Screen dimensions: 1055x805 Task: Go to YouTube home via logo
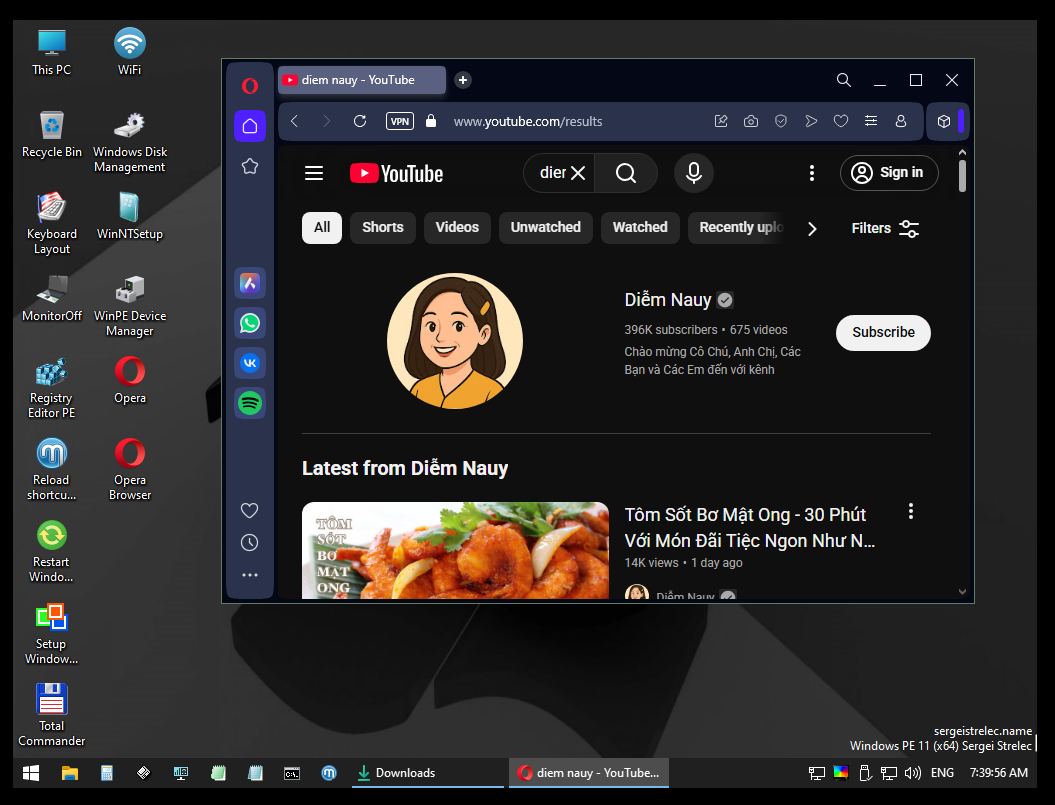point(396,174)
